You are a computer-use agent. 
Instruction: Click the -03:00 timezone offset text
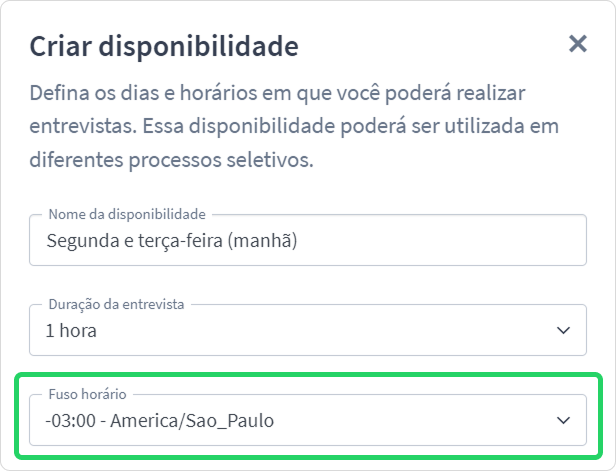tap(71, 420)
